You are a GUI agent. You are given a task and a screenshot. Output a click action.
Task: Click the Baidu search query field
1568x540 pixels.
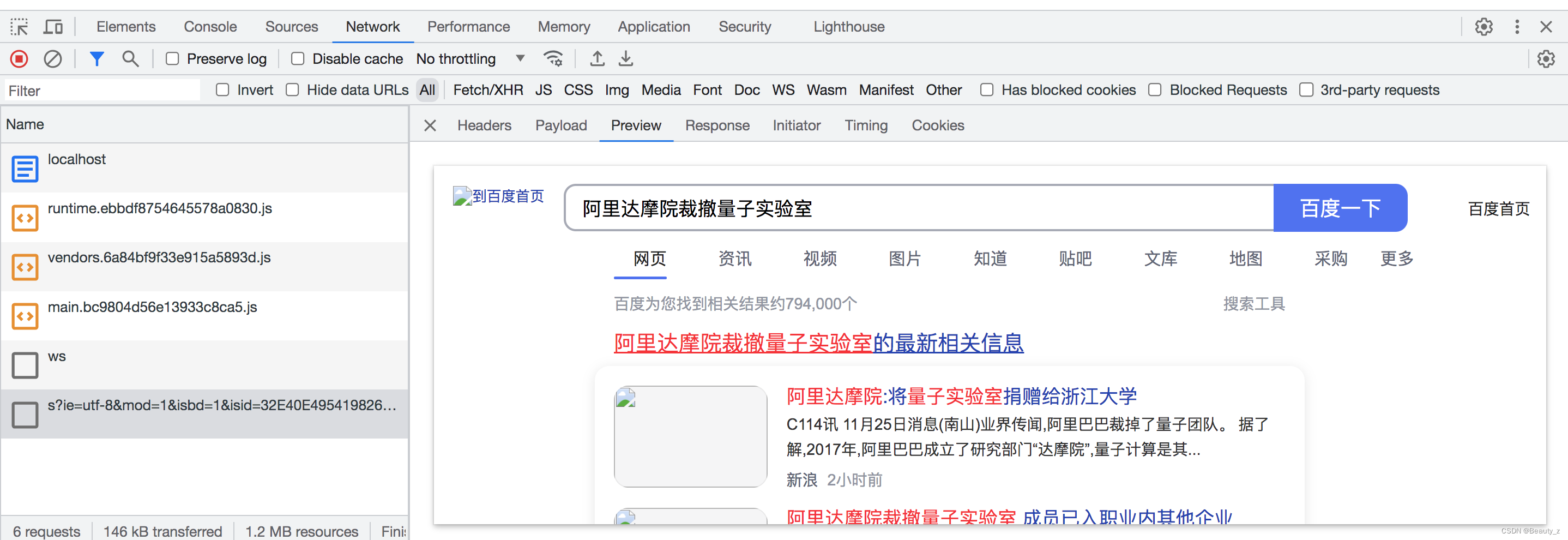[919, 208]
